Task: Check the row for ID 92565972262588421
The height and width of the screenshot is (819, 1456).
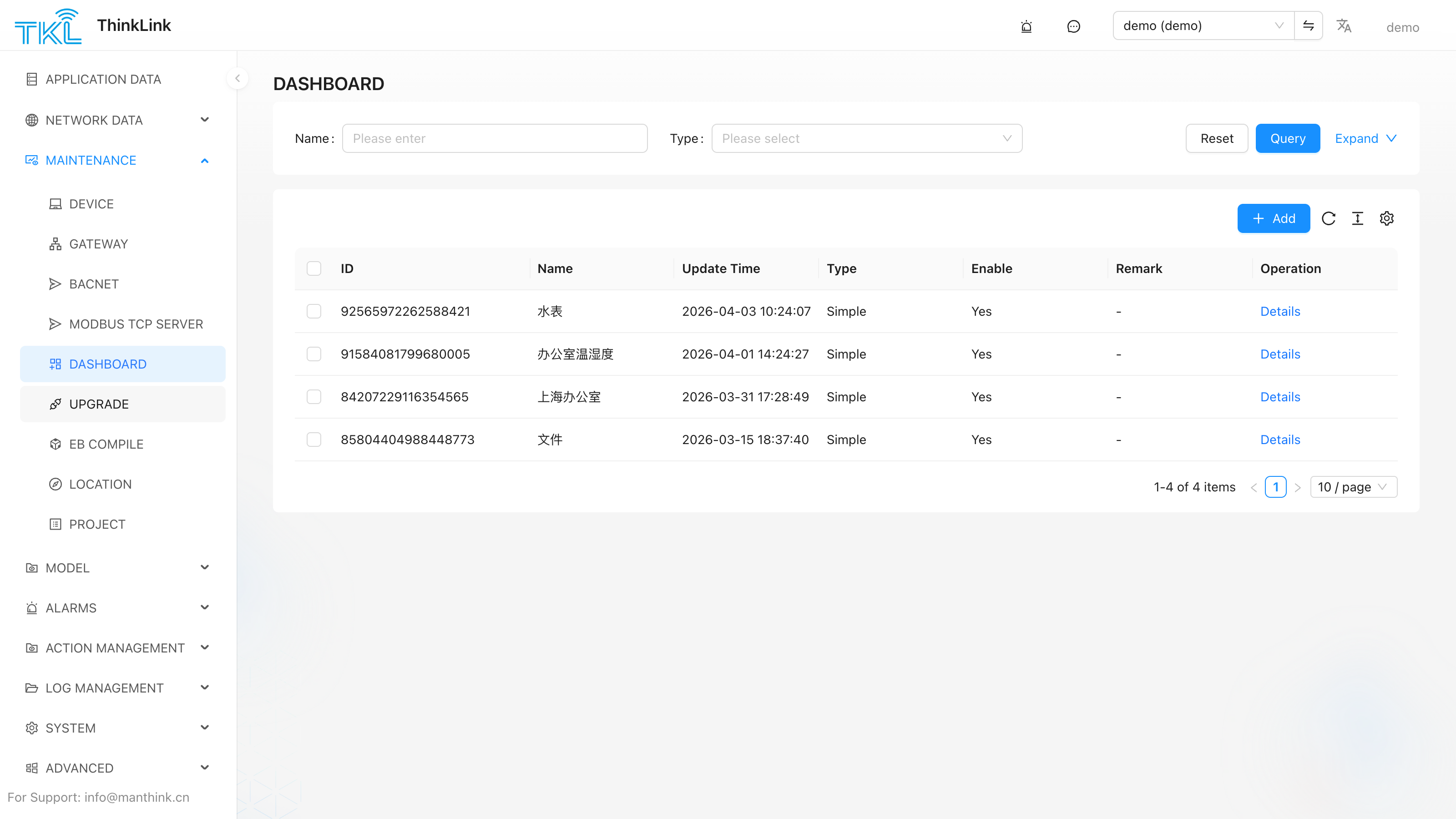Action: pos(313,311)
